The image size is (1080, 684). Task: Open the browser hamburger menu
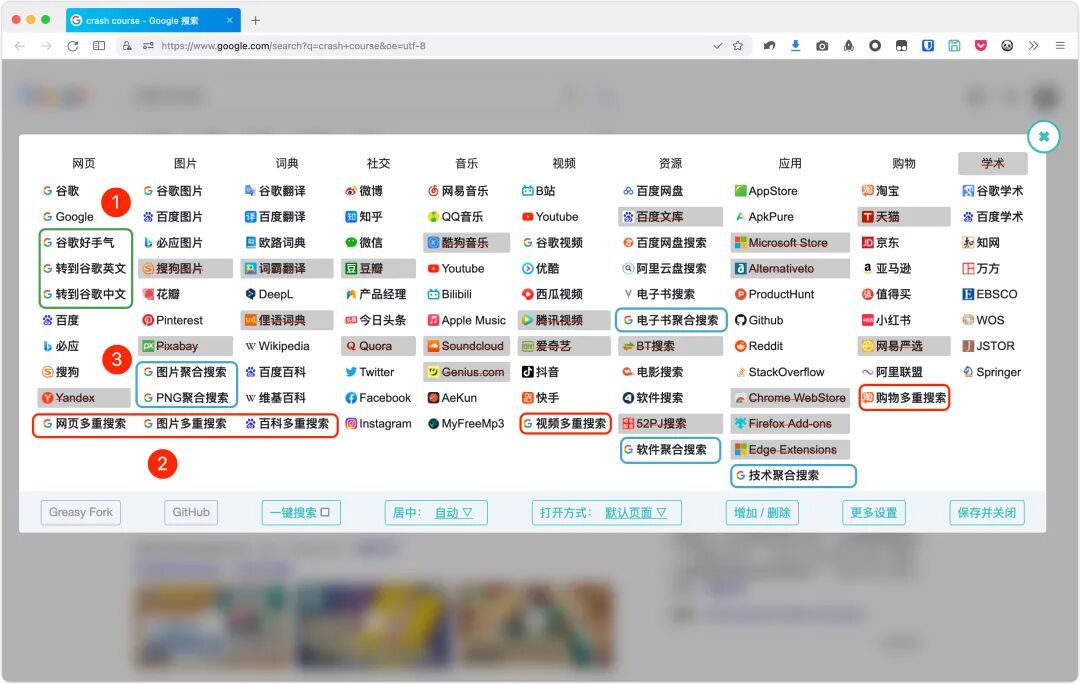(x=1060, y=45)
